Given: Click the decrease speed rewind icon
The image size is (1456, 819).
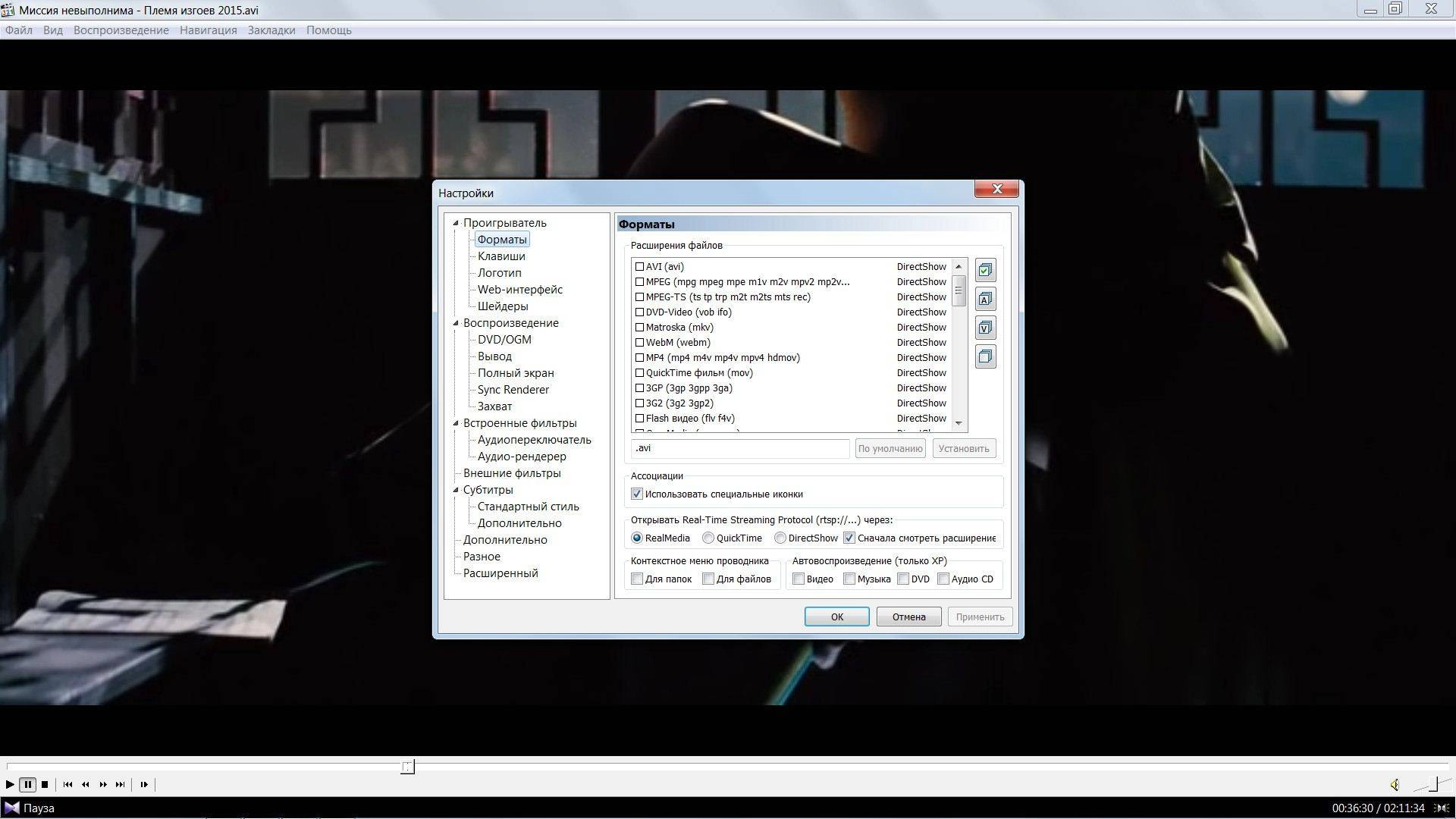Looking at the screenshot, I should 85,785.
